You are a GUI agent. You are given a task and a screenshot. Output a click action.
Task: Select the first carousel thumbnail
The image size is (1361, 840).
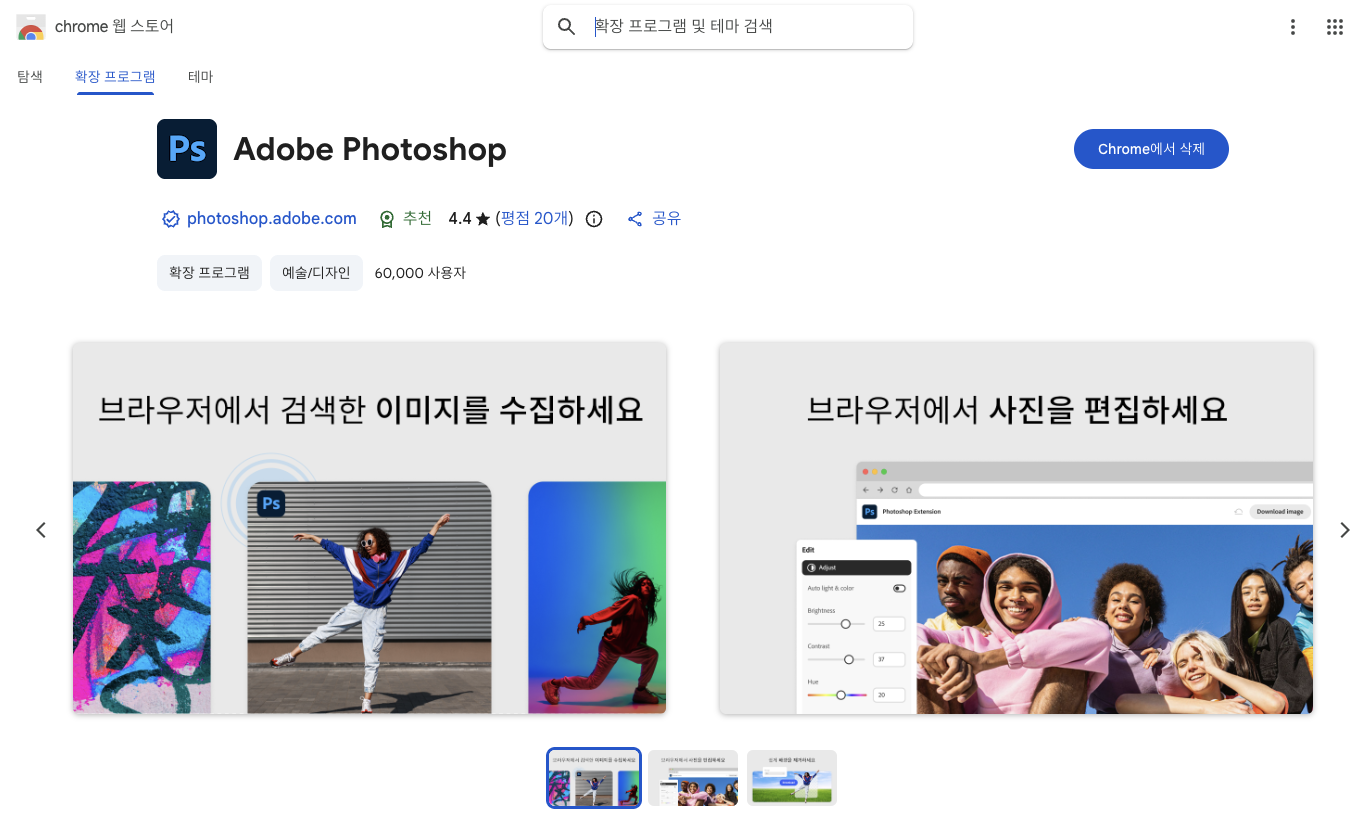(594, 778)
